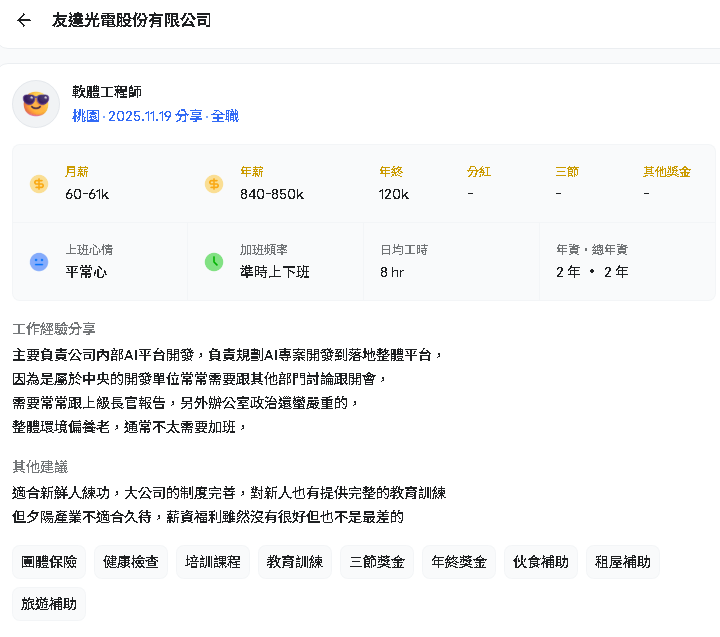Screen dimensions: 720x637
Task: Click the 8 hr daily hours value
Action: [x=392, y=272]
